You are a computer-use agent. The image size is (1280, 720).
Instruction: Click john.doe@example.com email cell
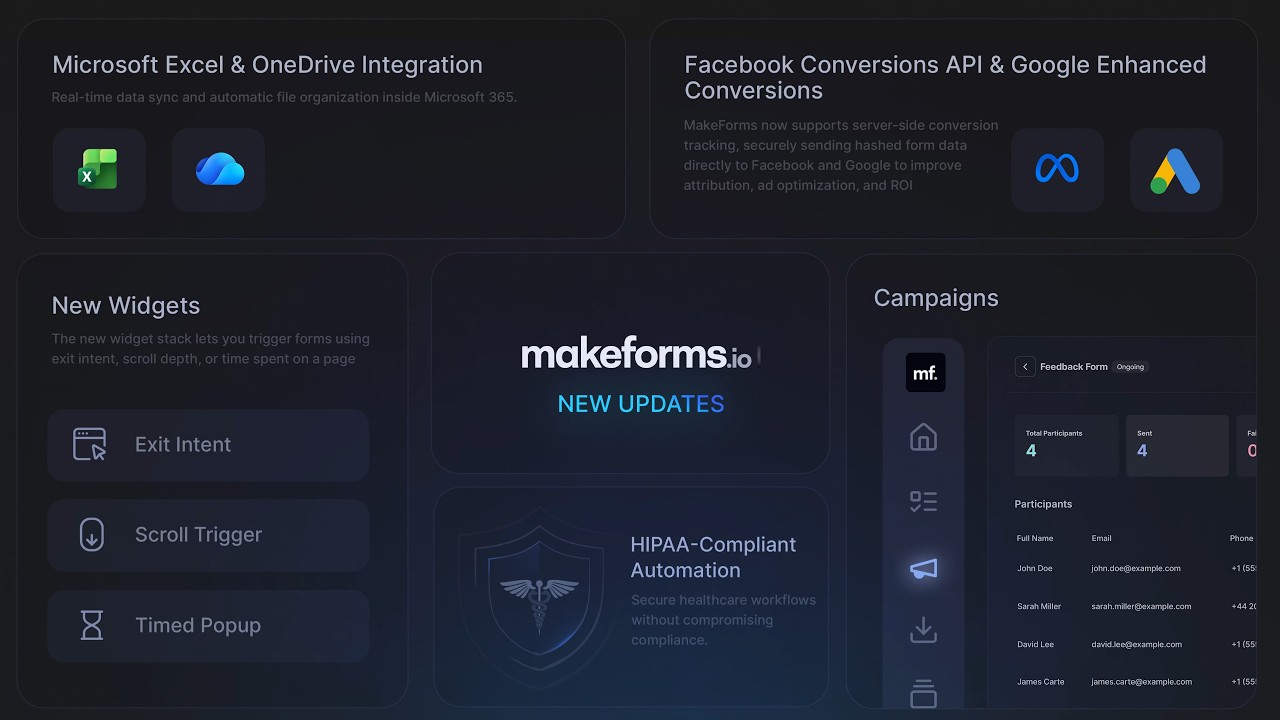tap(1136, 568)
